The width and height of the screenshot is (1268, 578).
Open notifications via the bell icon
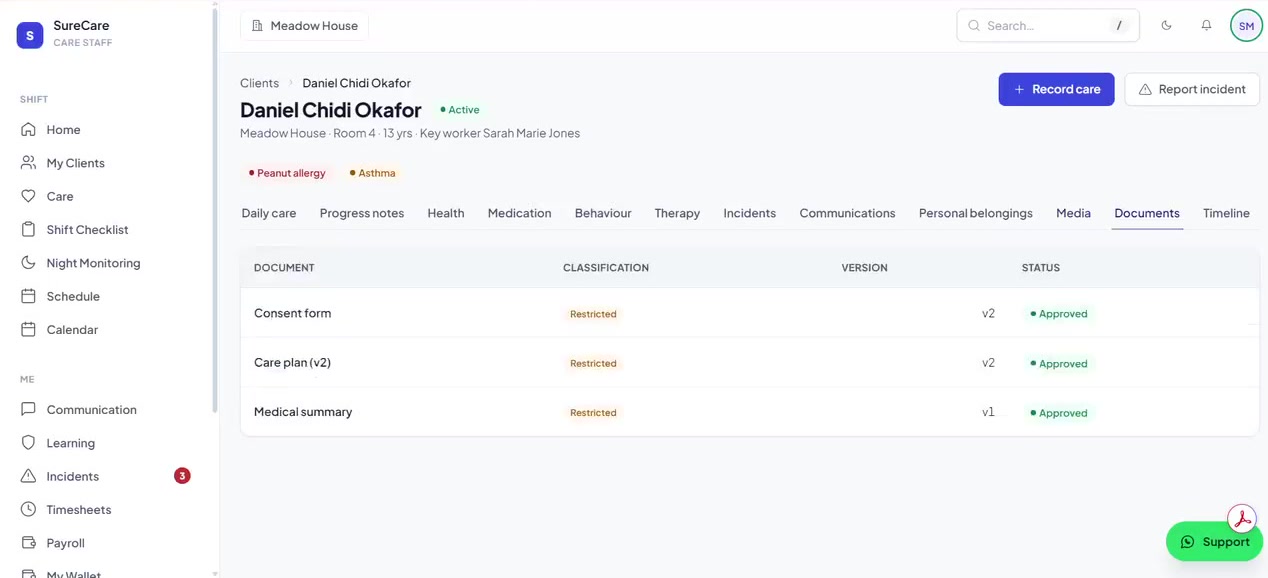(x=1206, y=26)
